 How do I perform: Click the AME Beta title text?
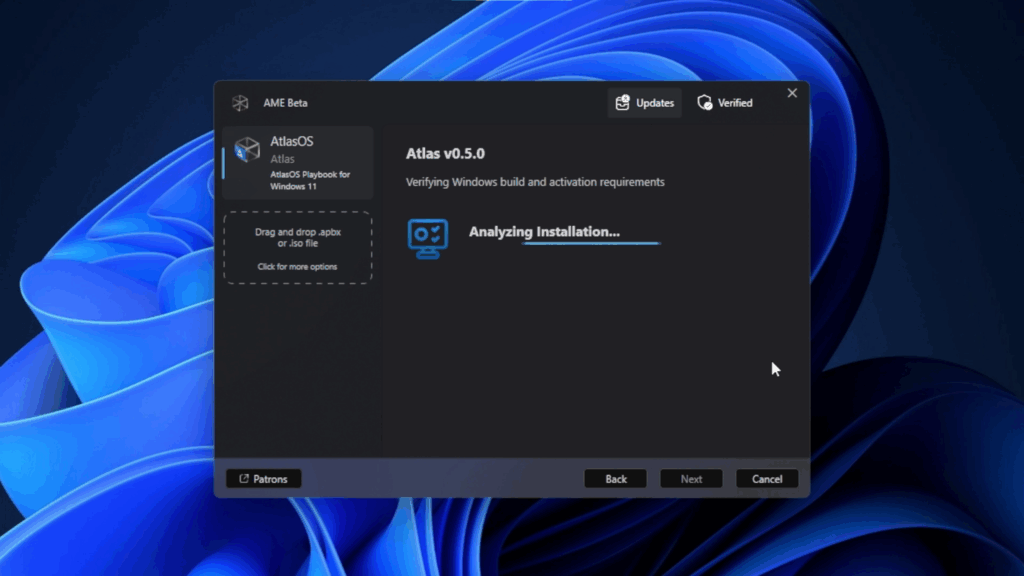pyautogui.click(x=285, y=103)
